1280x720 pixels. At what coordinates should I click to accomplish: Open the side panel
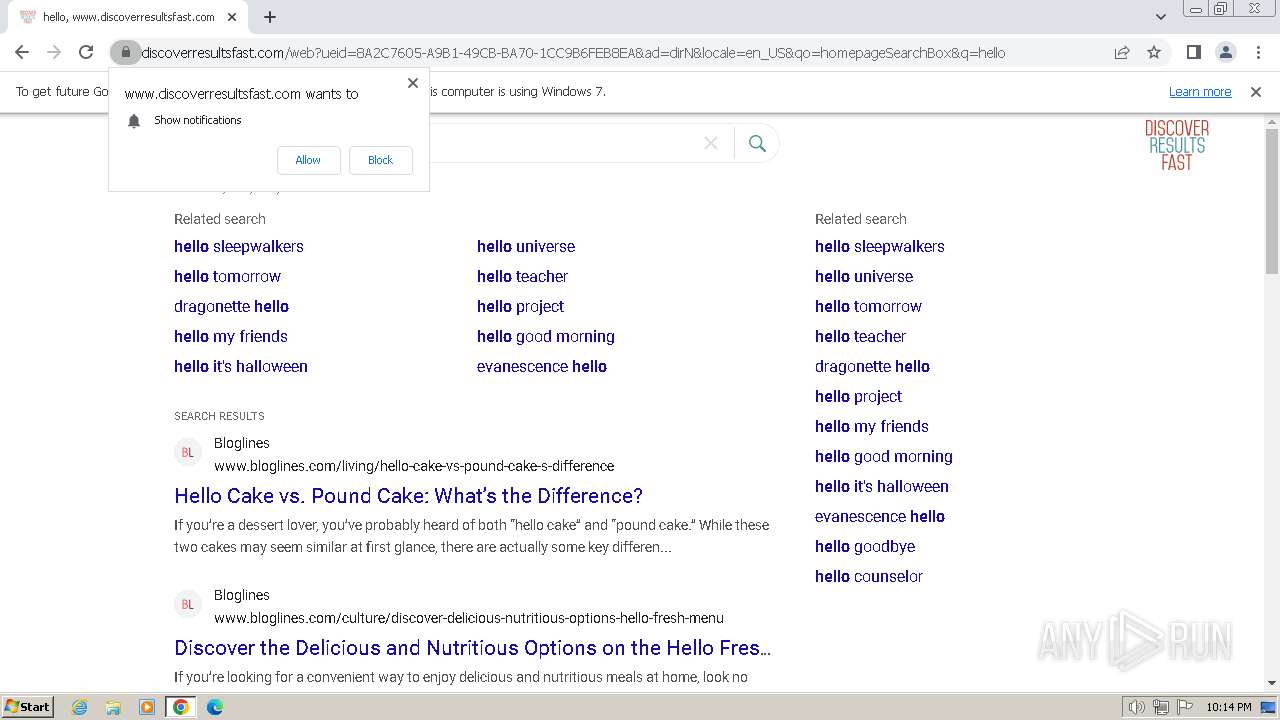tap(1193, 52)
